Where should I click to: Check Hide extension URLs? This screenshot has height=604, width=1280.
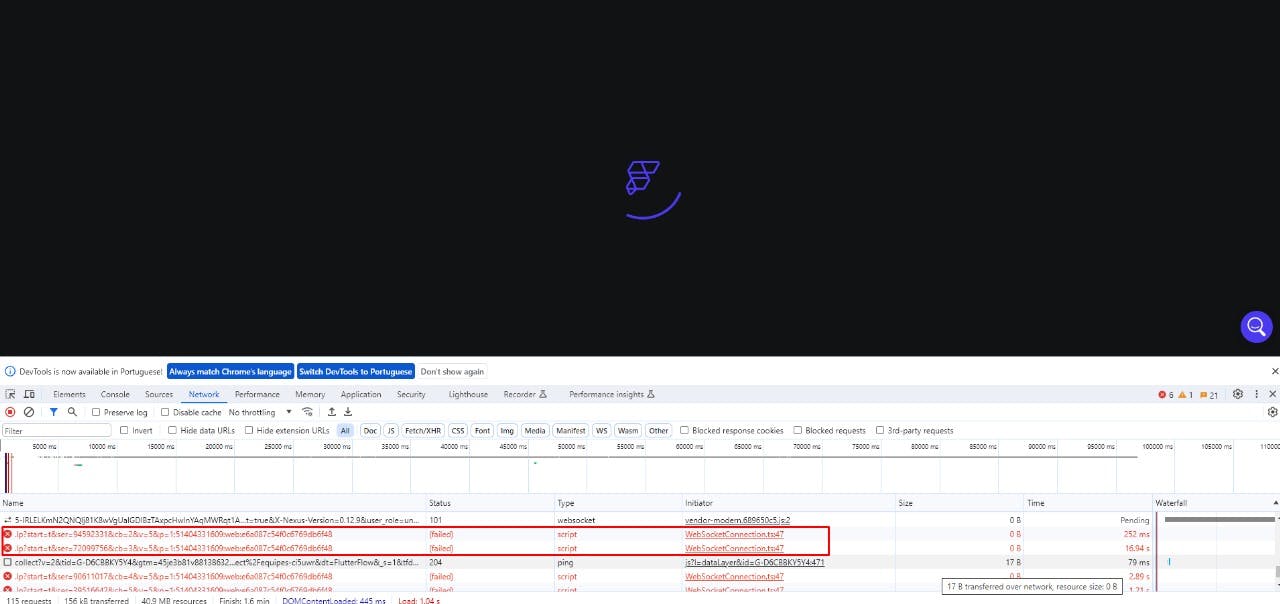coord(248,431)
